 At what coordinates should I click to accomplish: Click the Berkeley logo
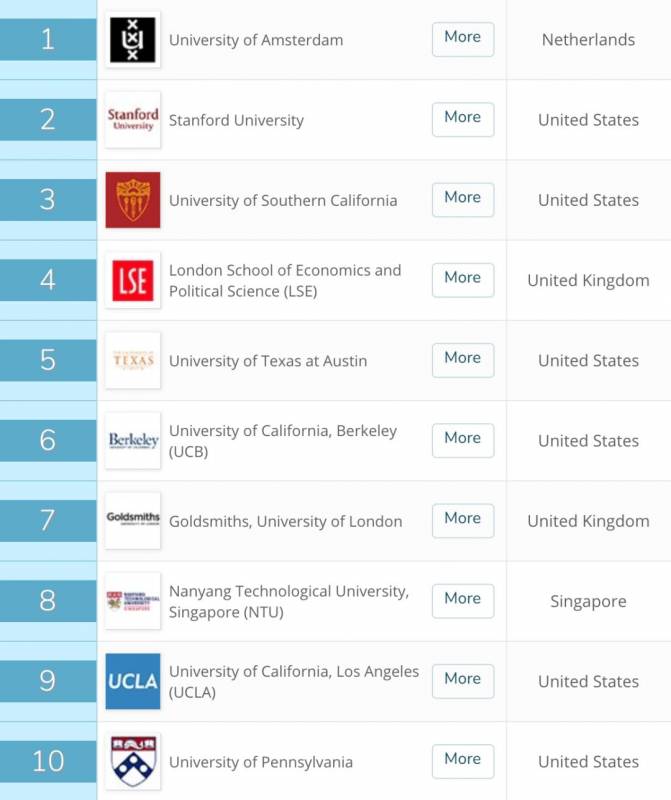pos(132,440)
